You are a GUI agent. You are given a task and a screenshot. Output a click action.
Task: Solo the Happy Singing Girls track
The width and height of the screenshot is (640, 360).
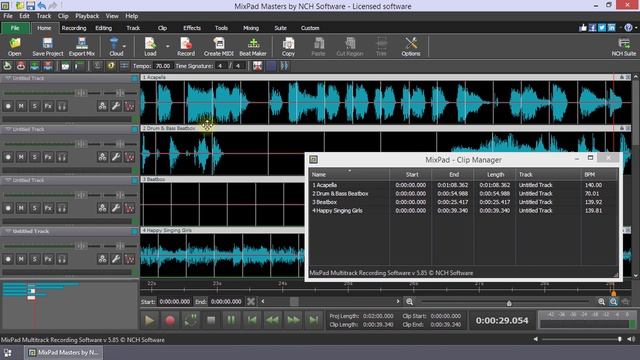35,259
